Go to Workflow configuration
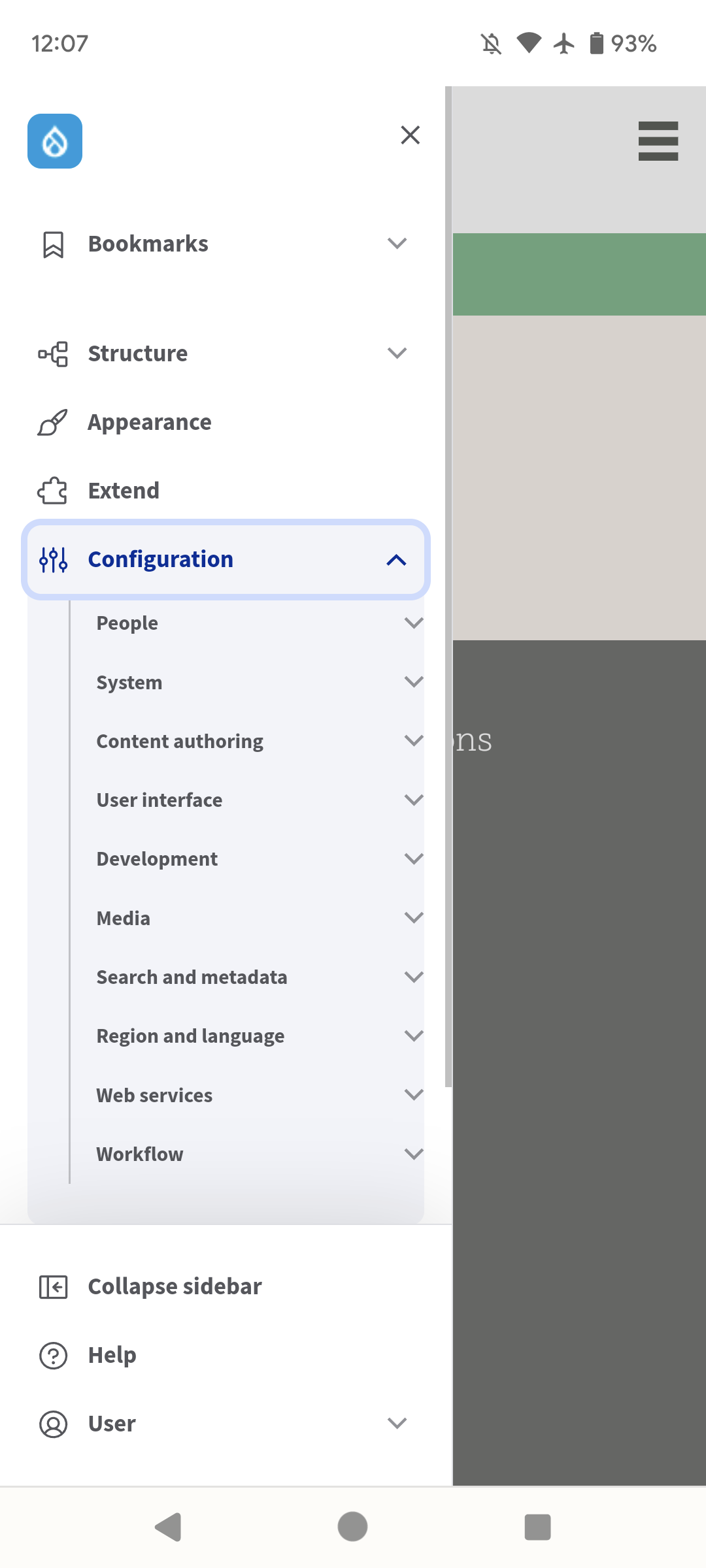This screenshot has height=1568, width=706. point(140,1154)
